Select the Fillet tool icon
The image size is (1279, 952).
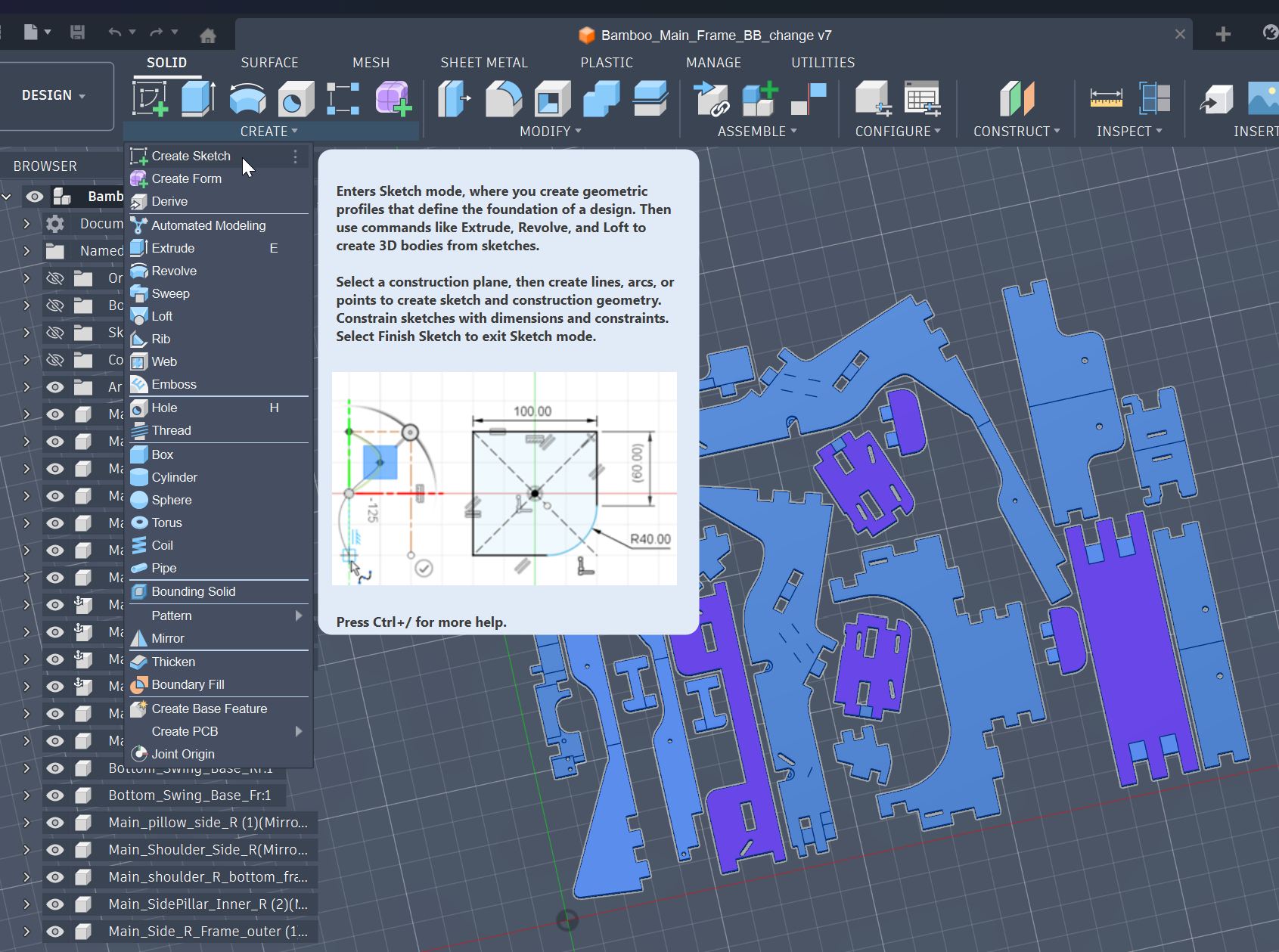click(503, 99)
